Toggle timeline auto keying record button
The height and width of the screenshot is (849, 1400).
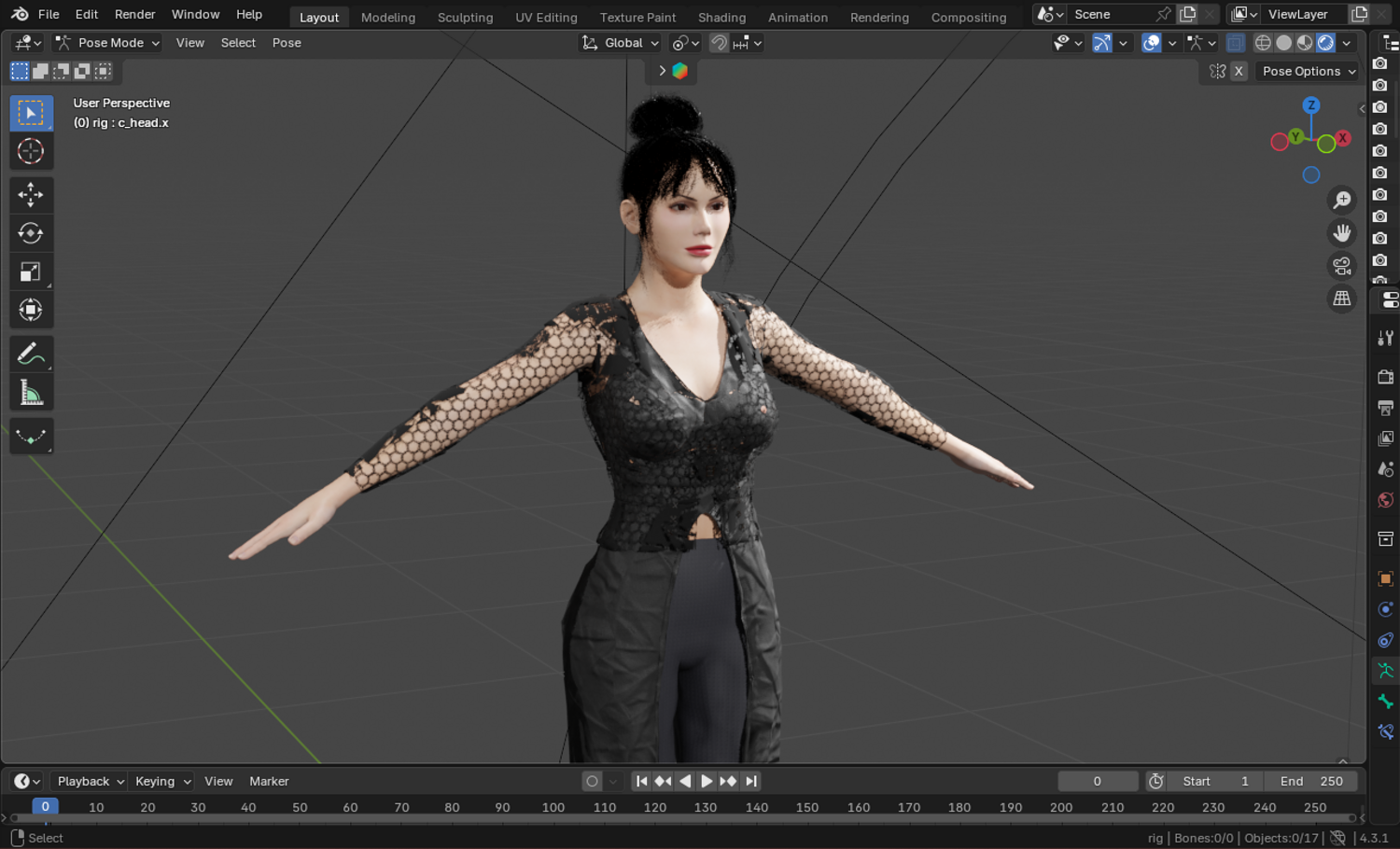click(x=592, y=782)
